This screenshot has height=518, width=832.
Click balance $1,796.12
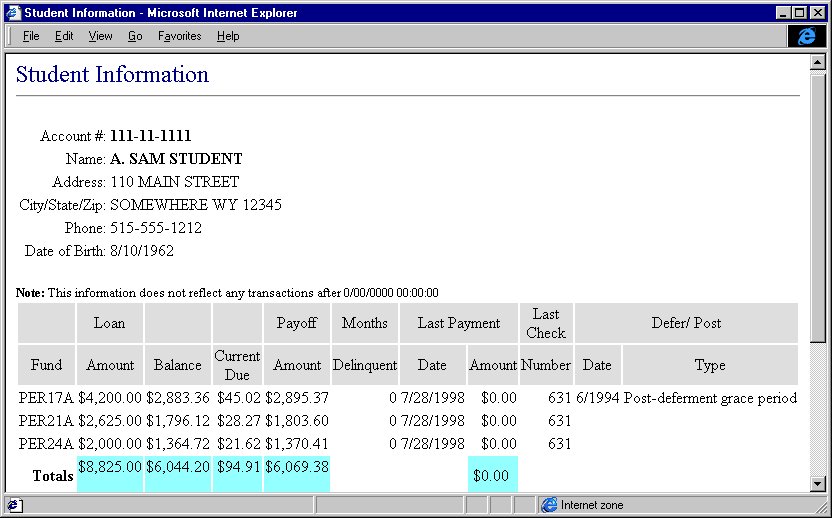[x=178, y=421]
